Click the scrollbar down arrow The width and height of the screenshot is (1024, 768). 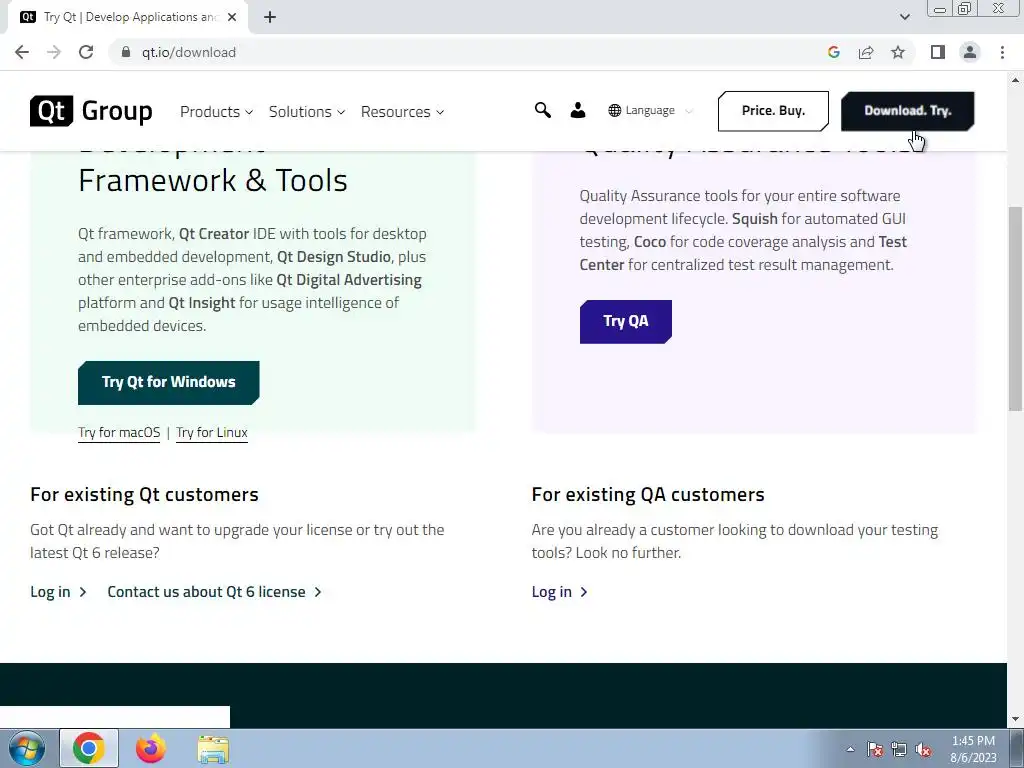[1016, 720]
